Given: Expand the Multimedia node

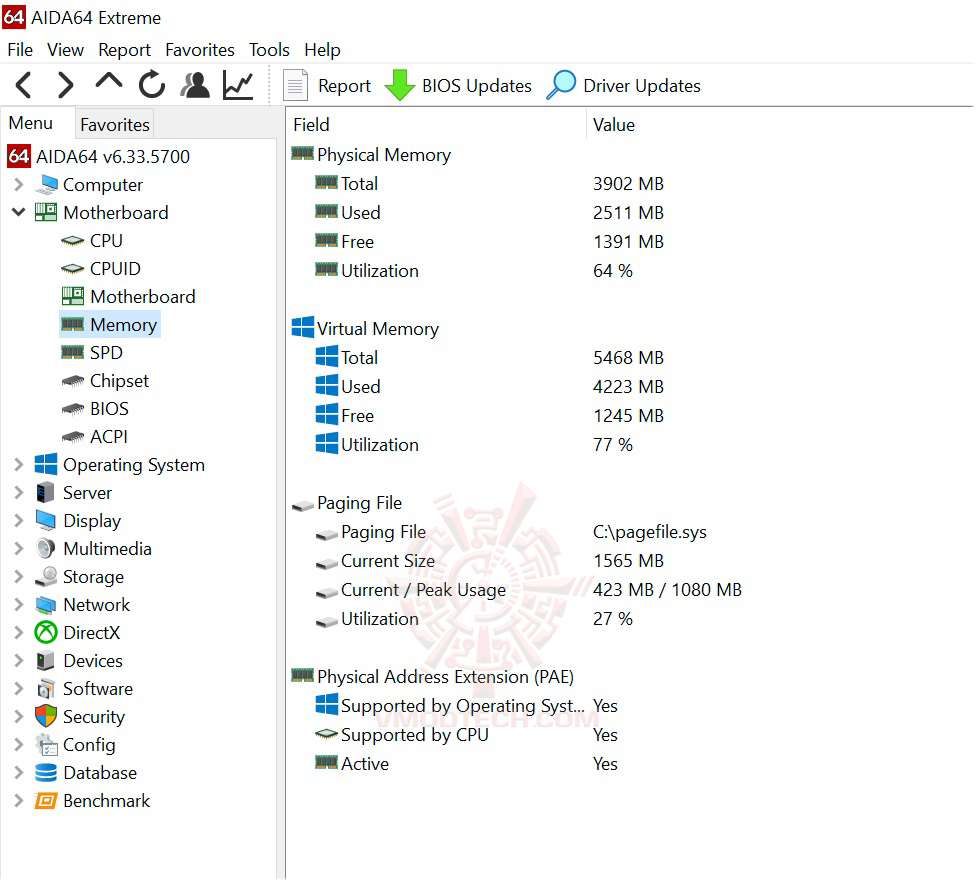Looking at the screenshot, I should pos(19,549).
